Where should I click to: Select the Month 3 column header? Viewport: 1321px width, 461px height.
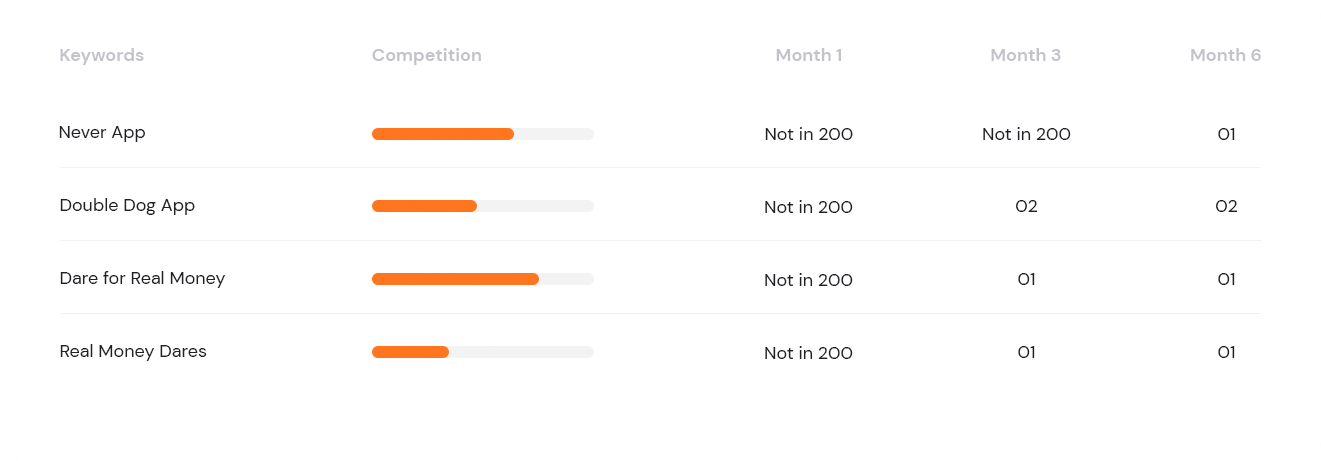[x=1026, y=55]
